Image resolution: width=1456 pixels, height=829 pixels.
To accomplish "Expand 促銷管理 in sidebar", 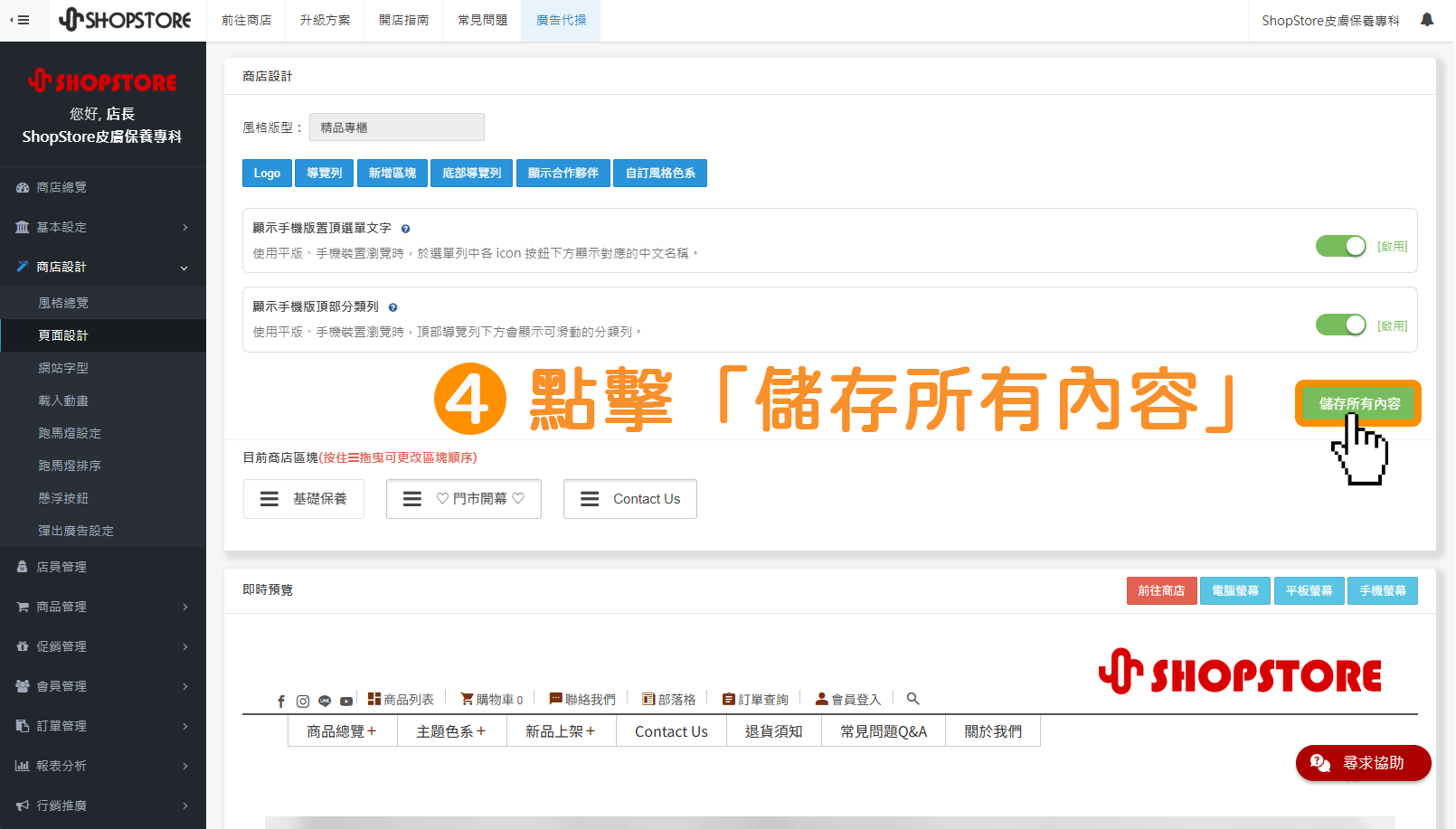I will click(x=103, y=646).
